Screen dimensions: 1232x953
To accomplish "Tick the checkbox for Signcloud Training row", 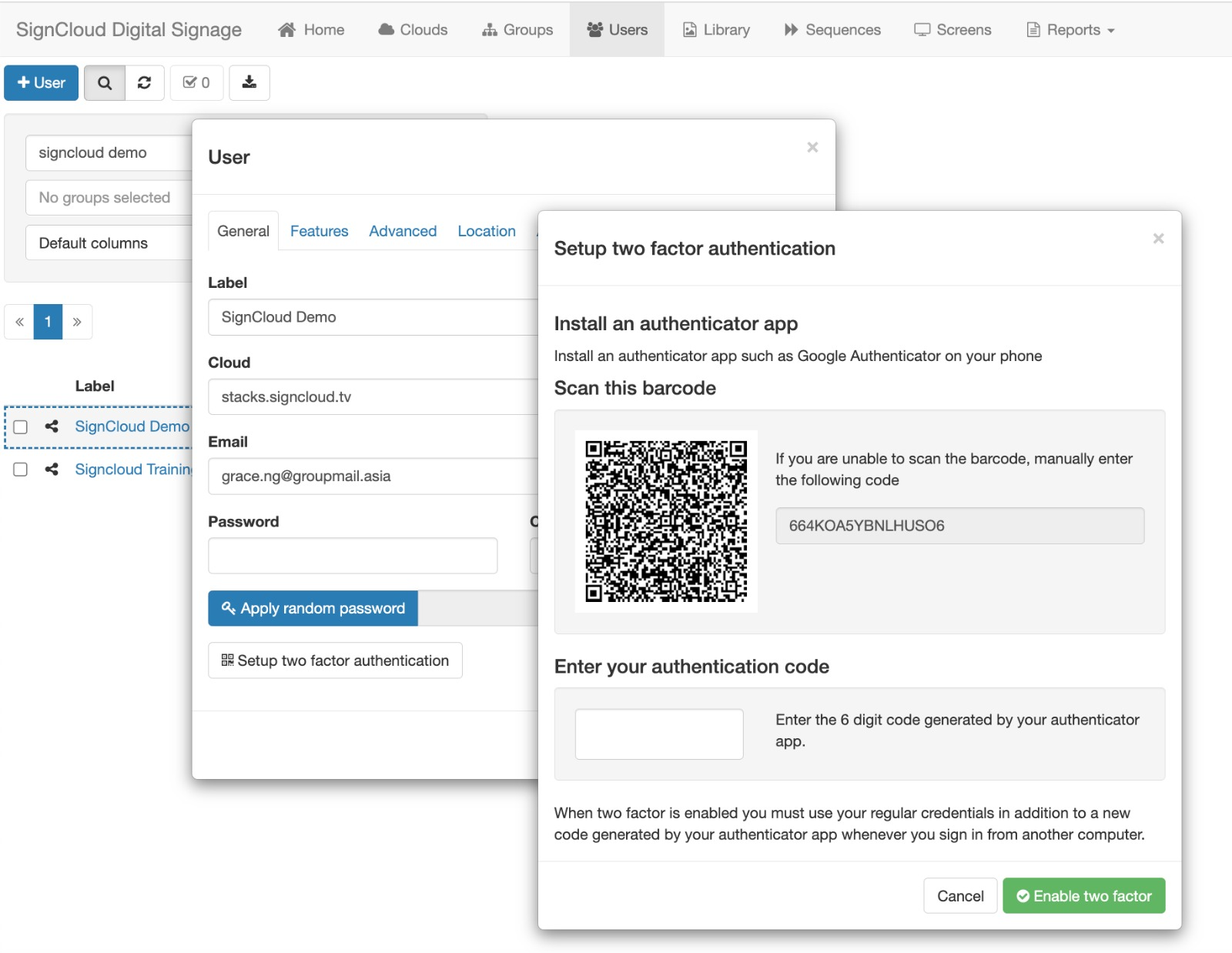I will click(21, 470).
